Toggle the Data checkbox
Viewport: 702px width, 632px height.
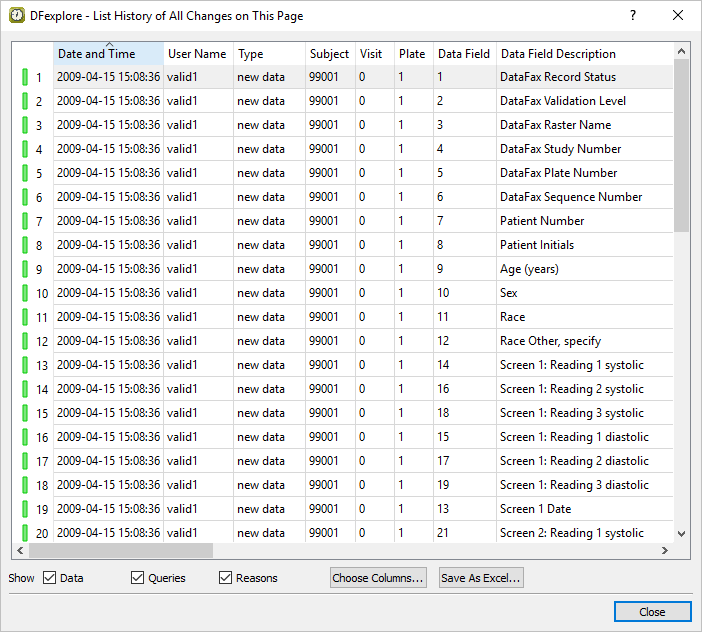click(x=50, y=578)
